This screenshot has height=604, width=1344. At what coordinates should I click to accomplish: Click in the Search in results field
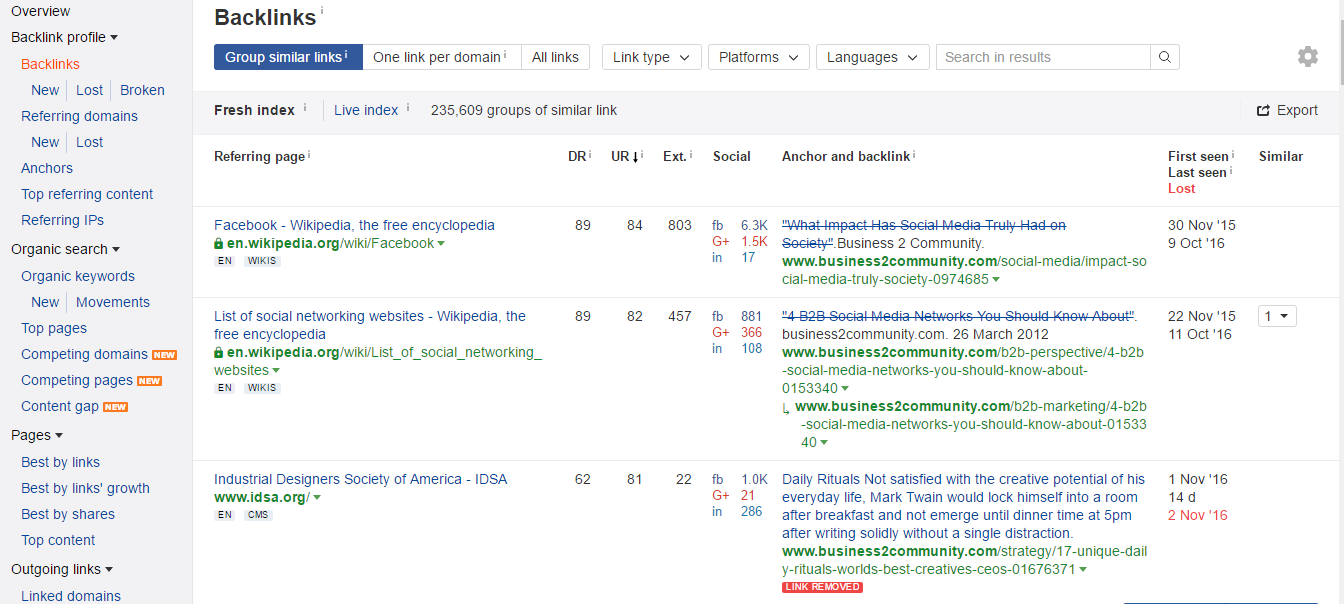click(1043, 57)
